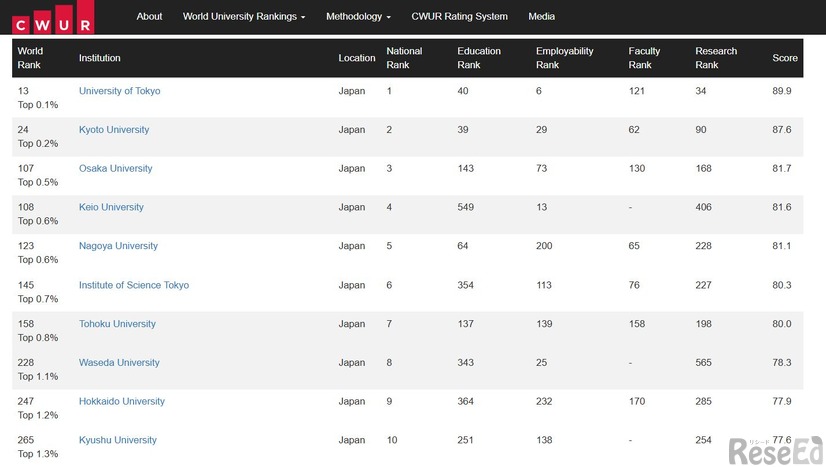Select score 77.9 for Hokkaido University

782,401
